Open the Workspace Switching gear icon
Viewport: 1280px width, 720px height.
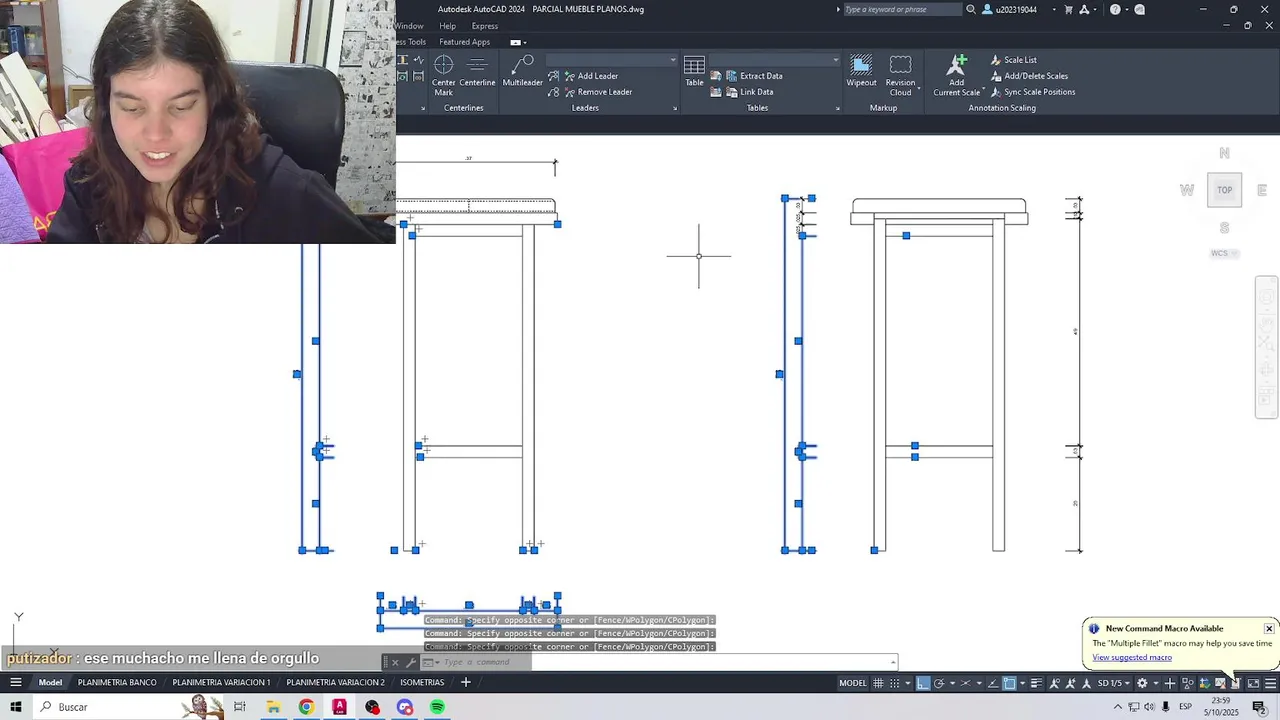click(x=1142, y=683)
